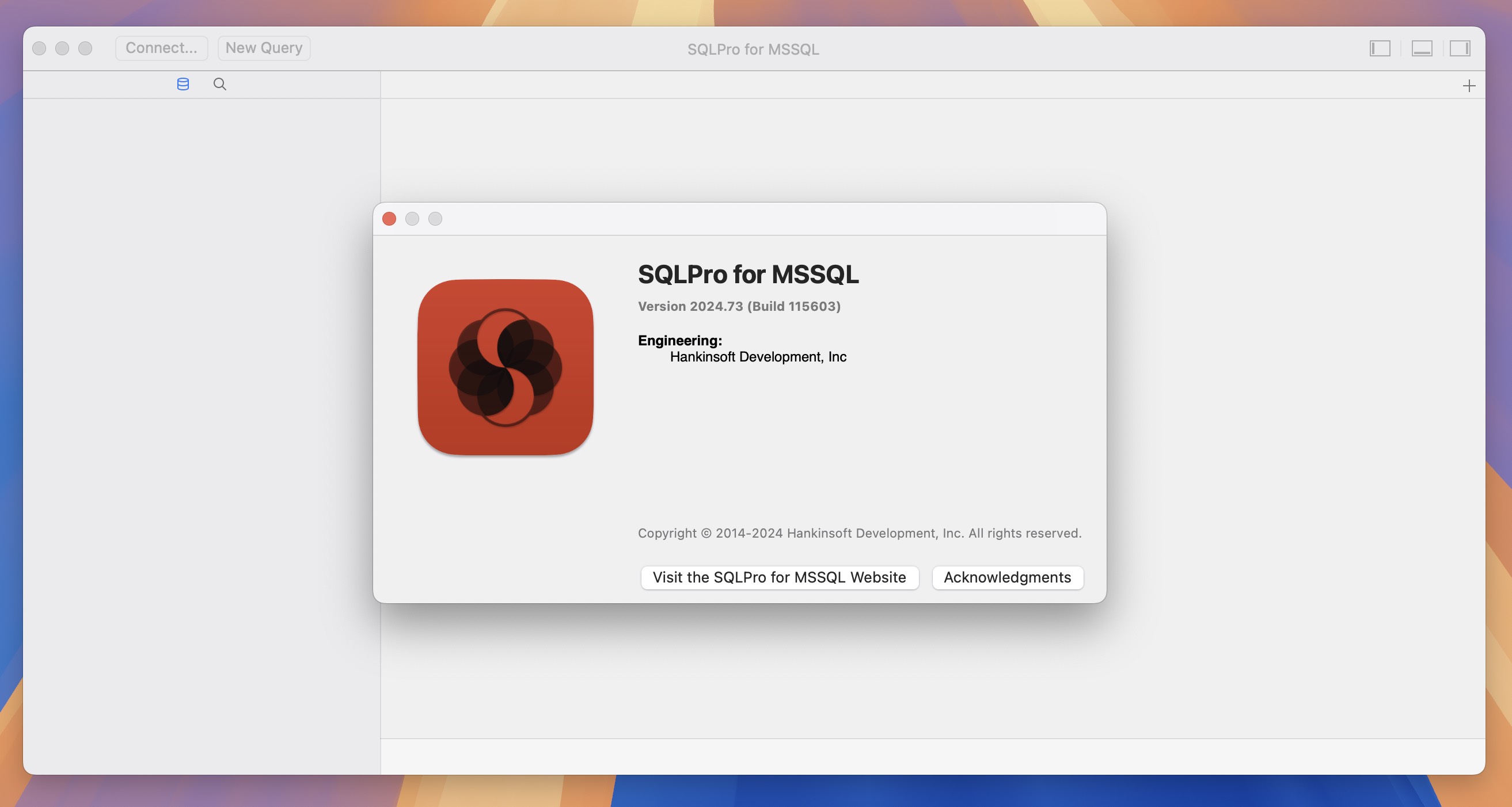Screen dimensions: 1512x807
Task: Click the search magnifying glass icon
Action: 219,84
